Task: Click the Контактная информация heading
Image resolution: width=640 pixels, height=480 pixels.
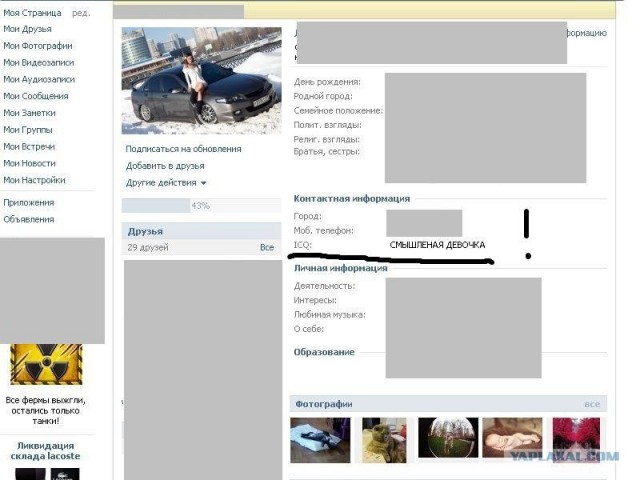Action: tap(351, 199)
